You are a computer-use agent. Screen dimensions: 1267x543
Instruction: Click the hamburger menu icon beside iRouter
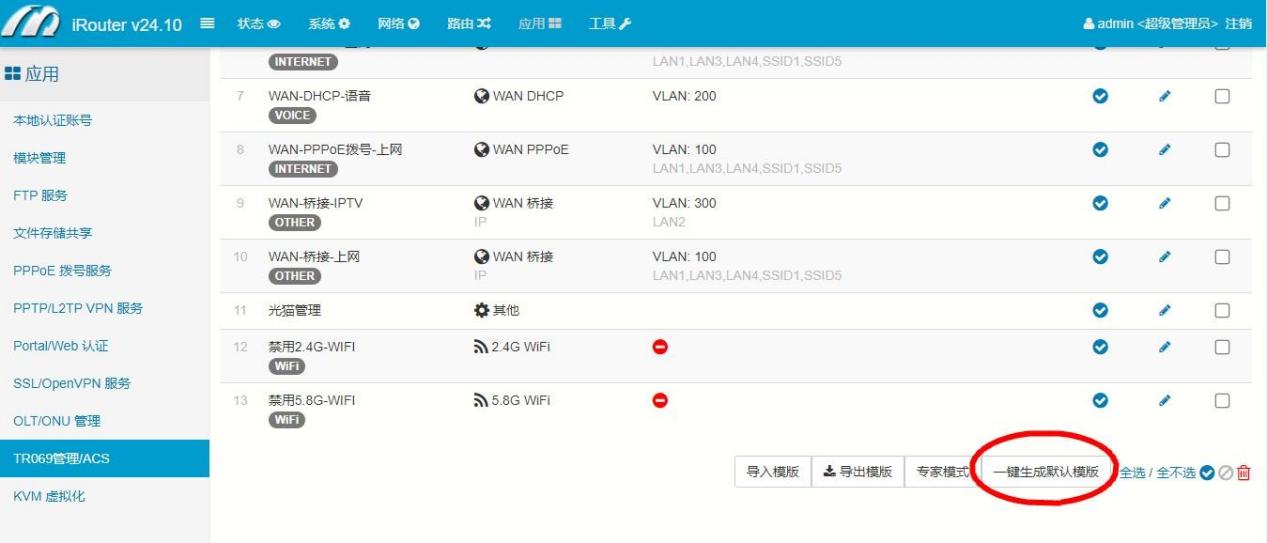coord(208,23)
